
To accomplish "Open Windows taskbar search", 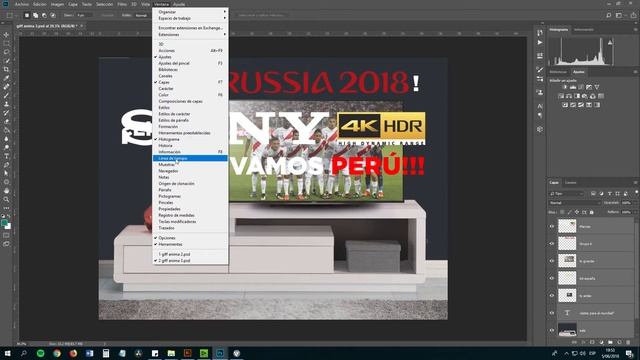I will tap(24, 353).
